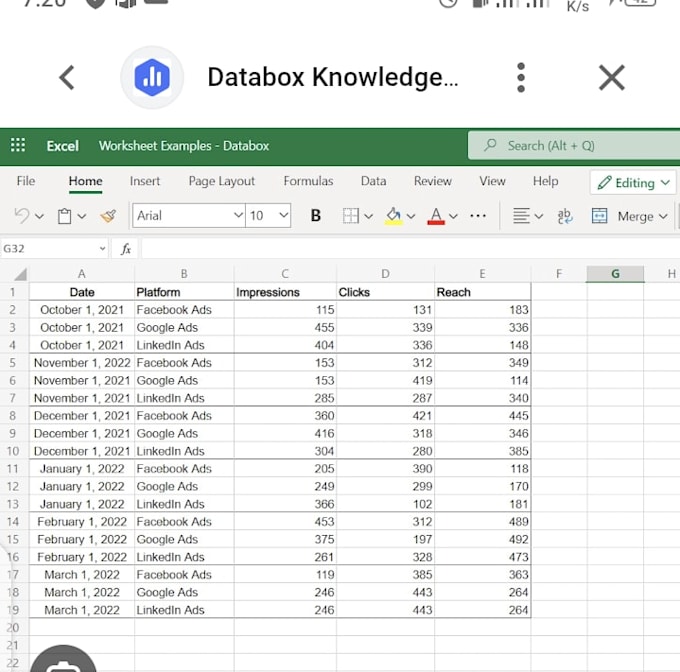The image size is (680, 672).
Task: Click the Name Box showing G32
Action: [54, 248]
